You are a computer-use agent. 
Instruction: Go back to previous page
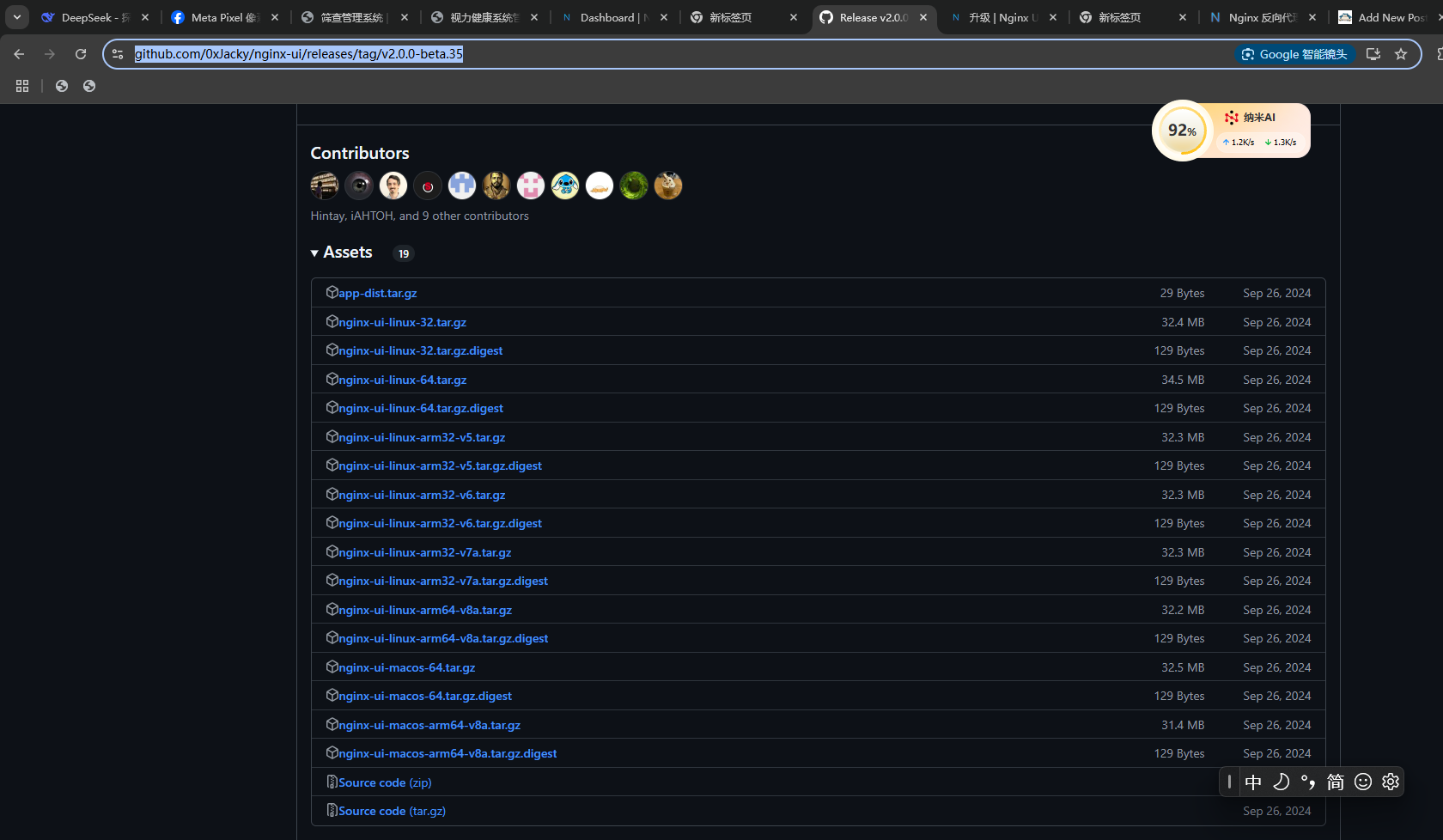pos(19,54)
